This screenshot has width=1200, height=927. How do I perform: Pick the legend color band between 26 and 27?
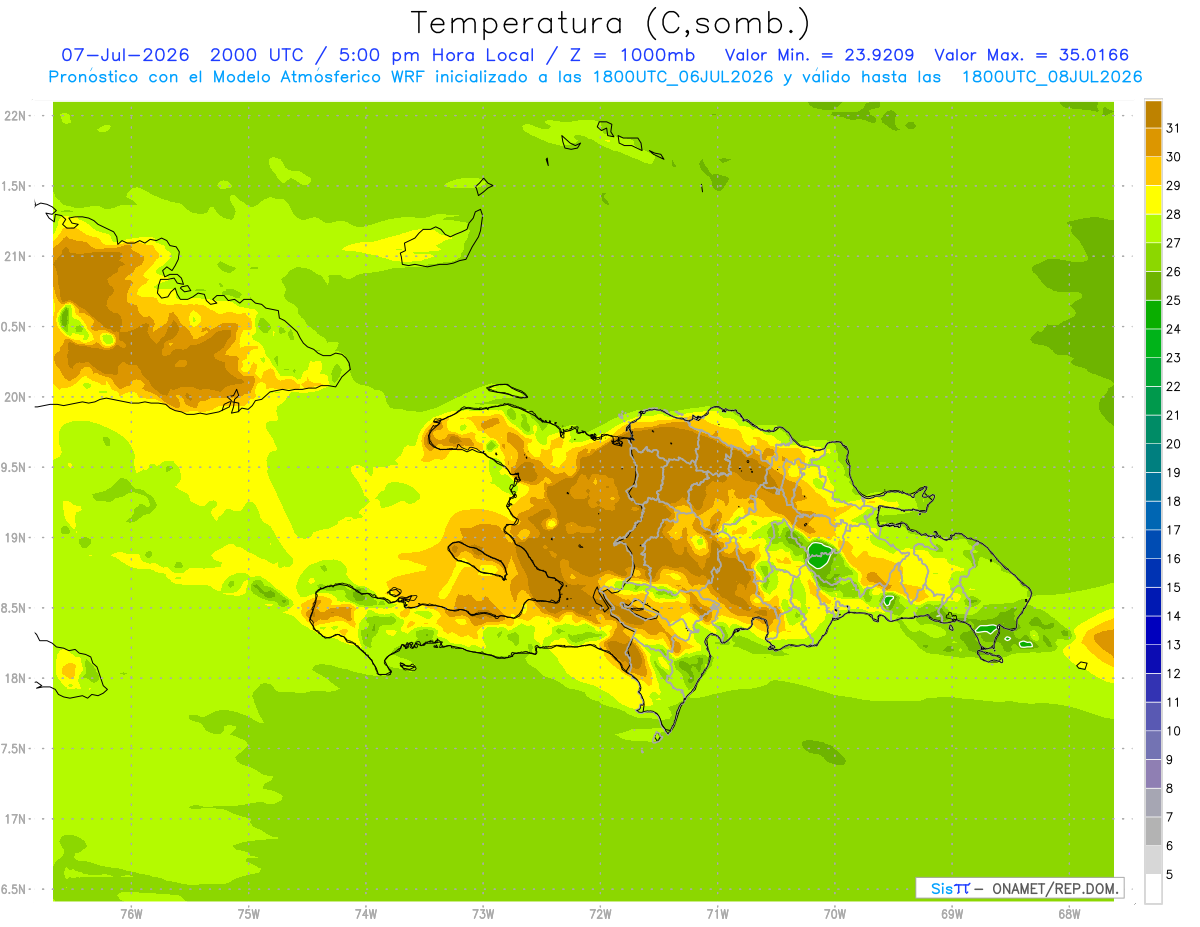(x=1153, y=257)
